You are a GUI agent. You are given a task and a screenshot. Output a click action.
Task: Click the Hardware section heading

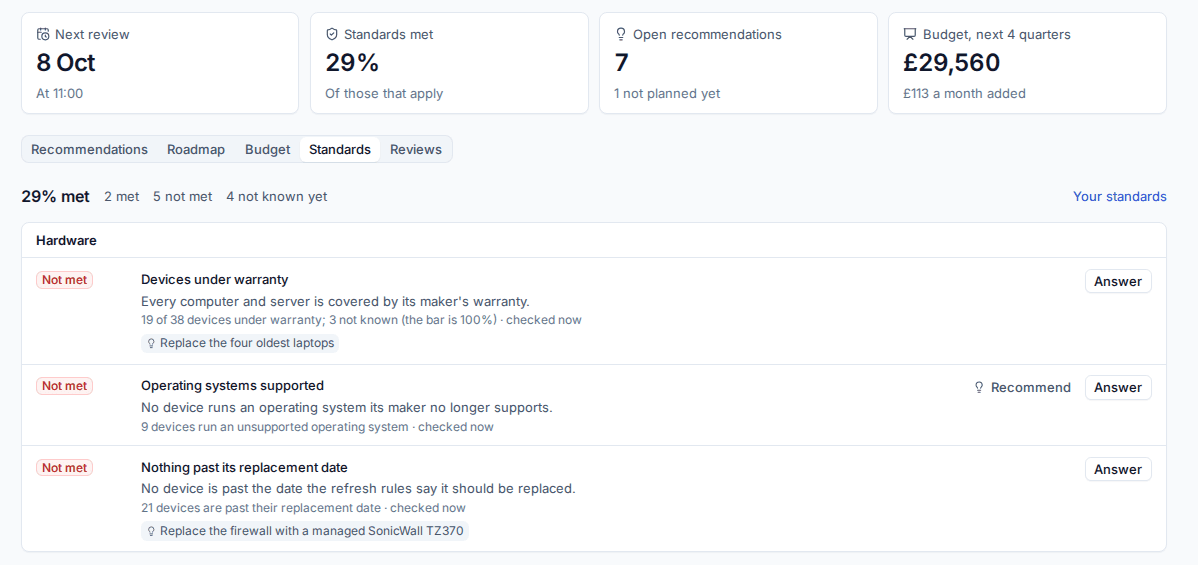[x=66, y=240]
